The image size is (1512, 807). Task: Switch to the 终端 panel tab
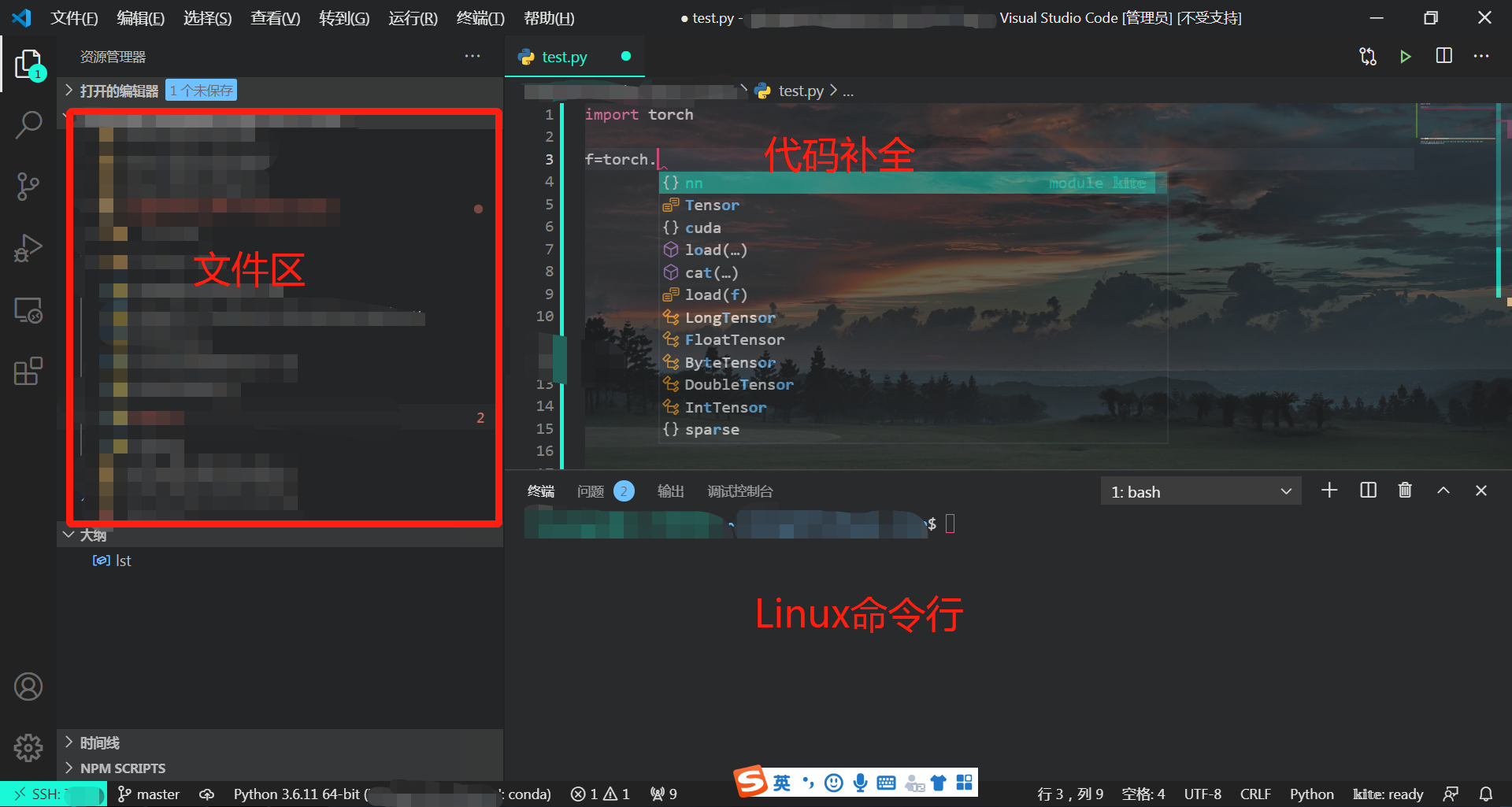tap(541, 491)
